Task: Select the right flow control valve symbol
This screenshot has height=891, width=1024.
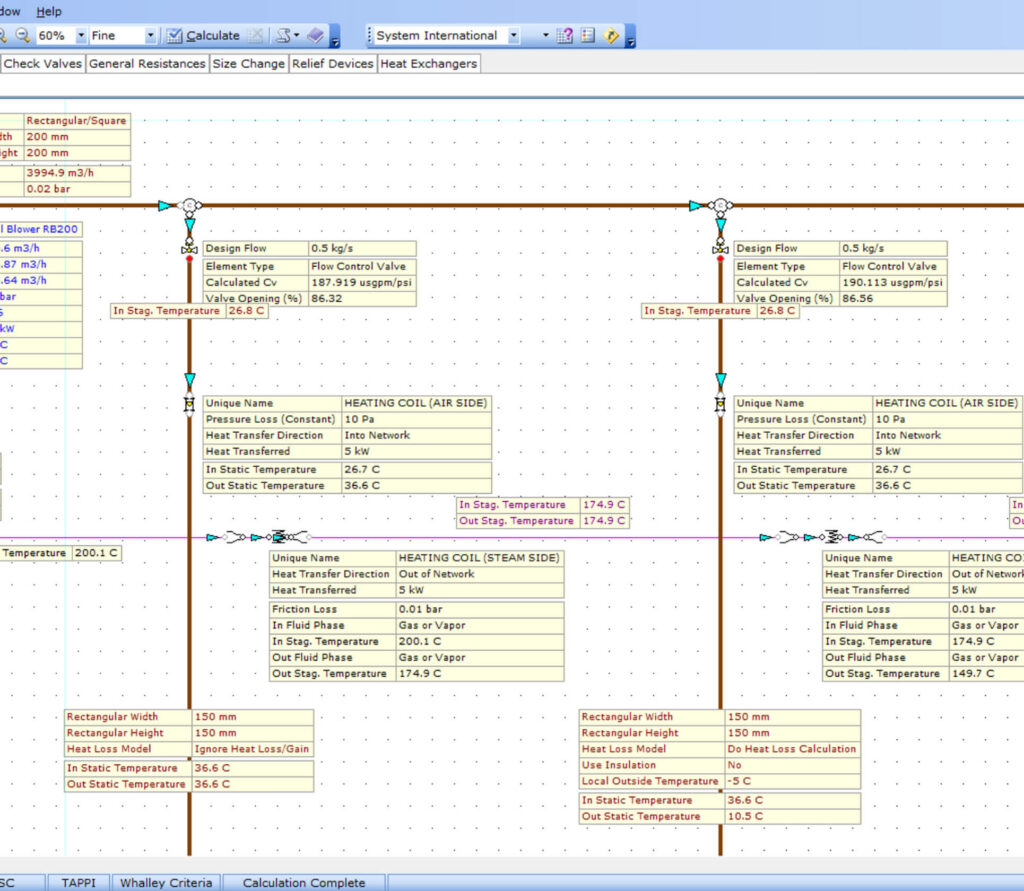Action: tap(719, 248)
